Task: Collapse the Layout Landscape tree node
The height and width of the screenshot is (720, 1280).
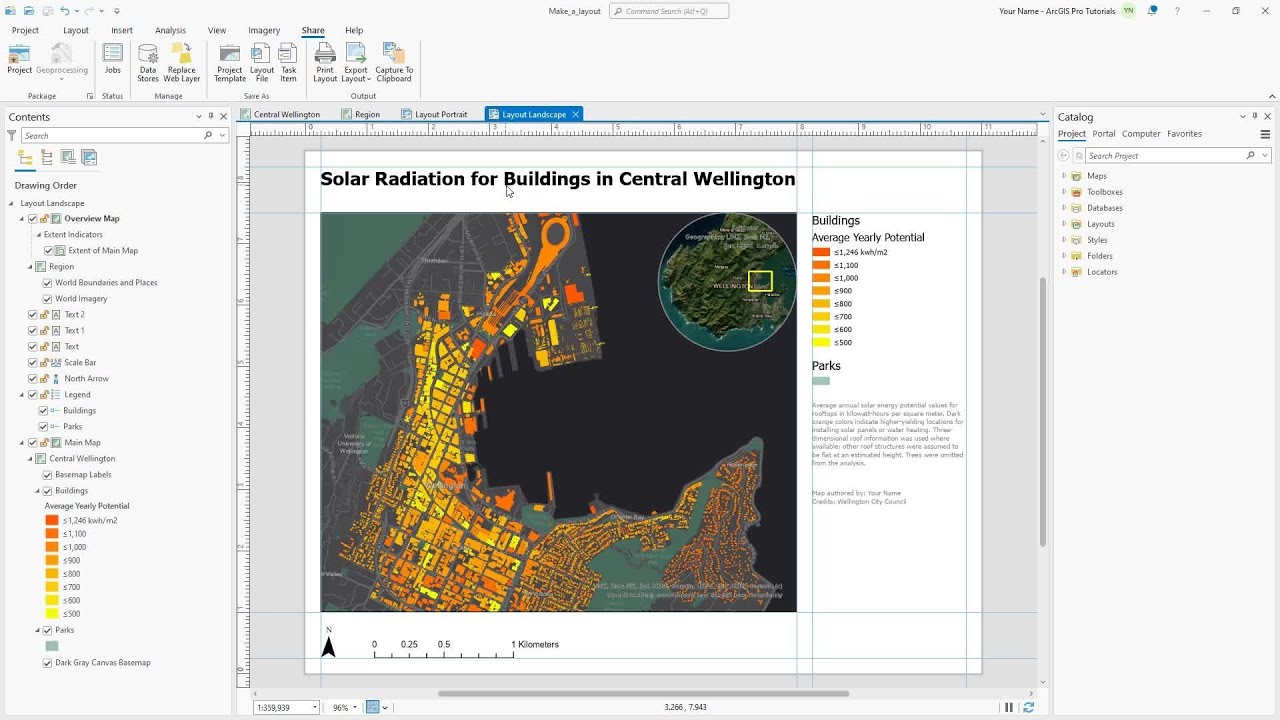Action: click(x=12, y=203)
